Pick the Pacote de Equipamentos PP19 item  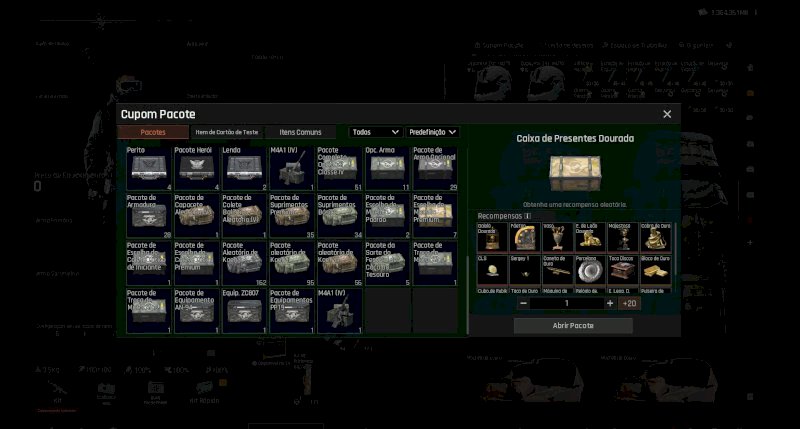coord(292,311)
